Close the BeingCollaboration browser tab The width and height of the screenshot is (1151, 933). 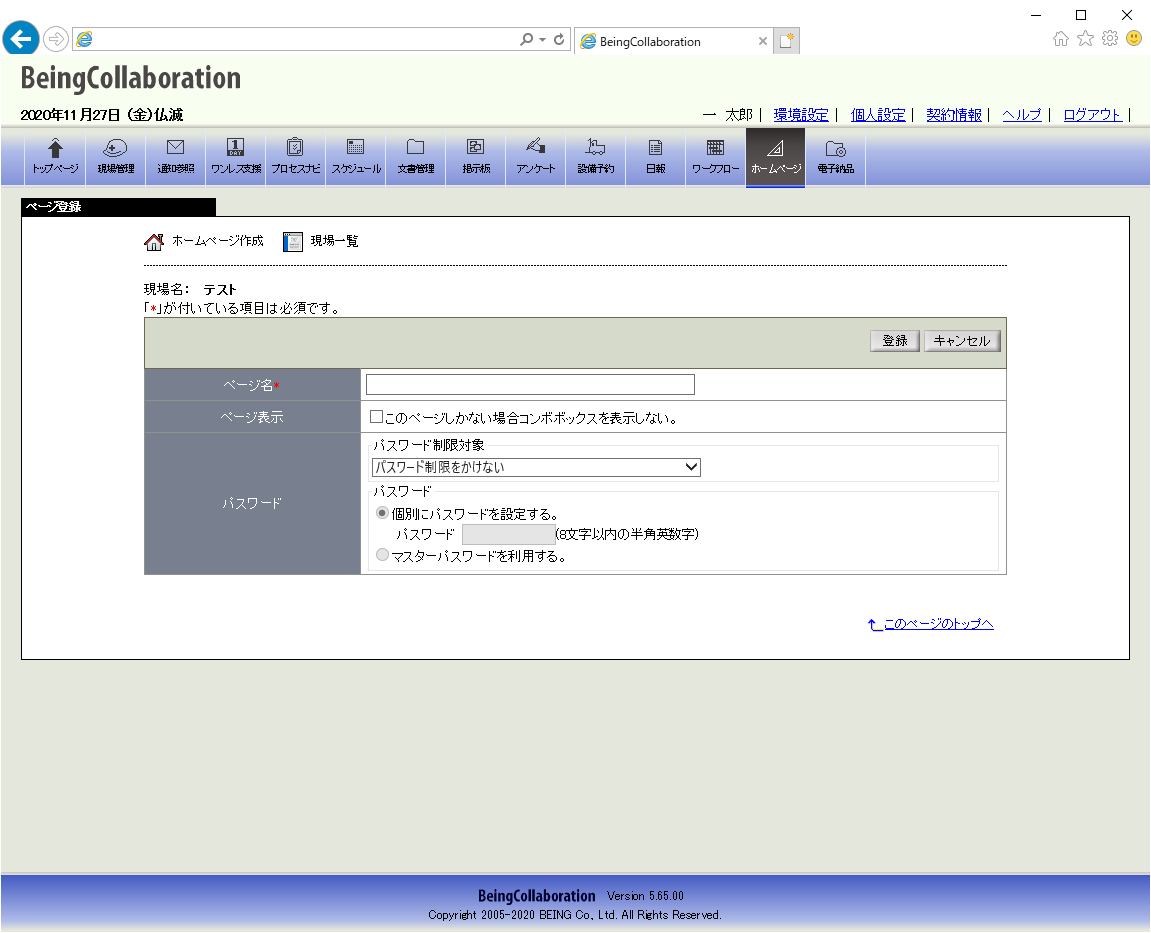point(763,41)
